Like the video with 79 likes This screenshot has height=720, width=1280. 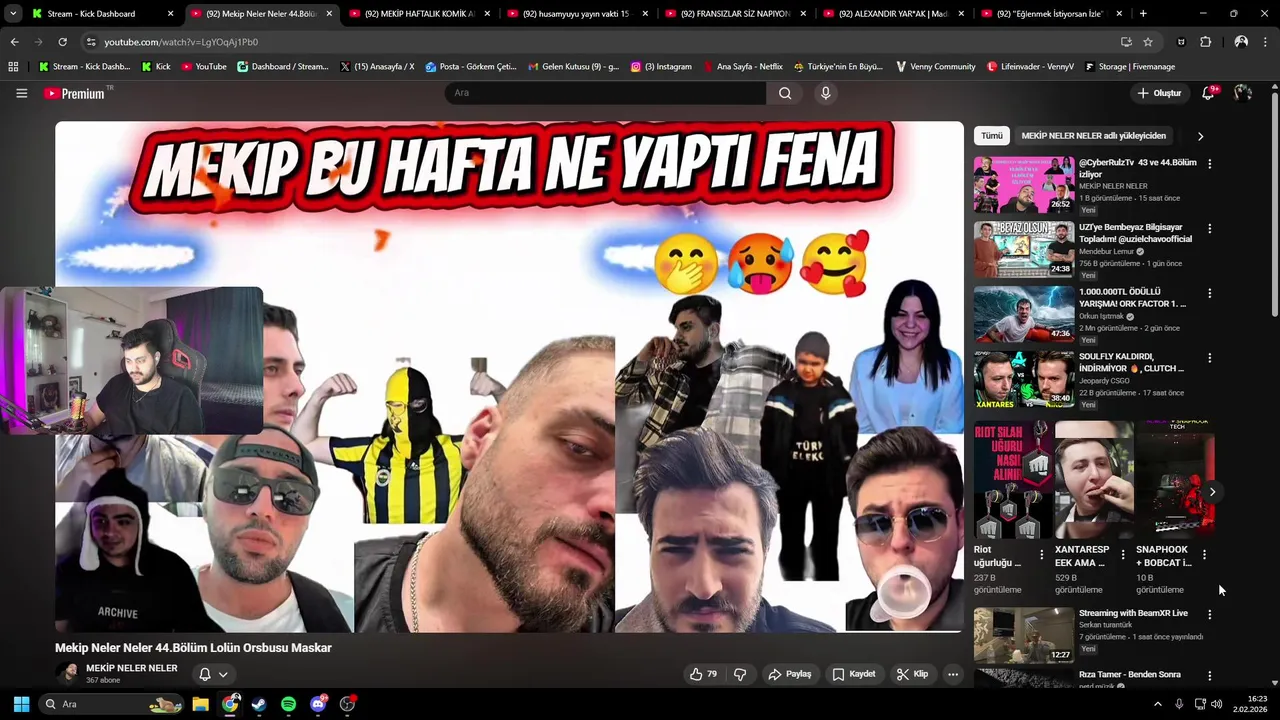704,674
